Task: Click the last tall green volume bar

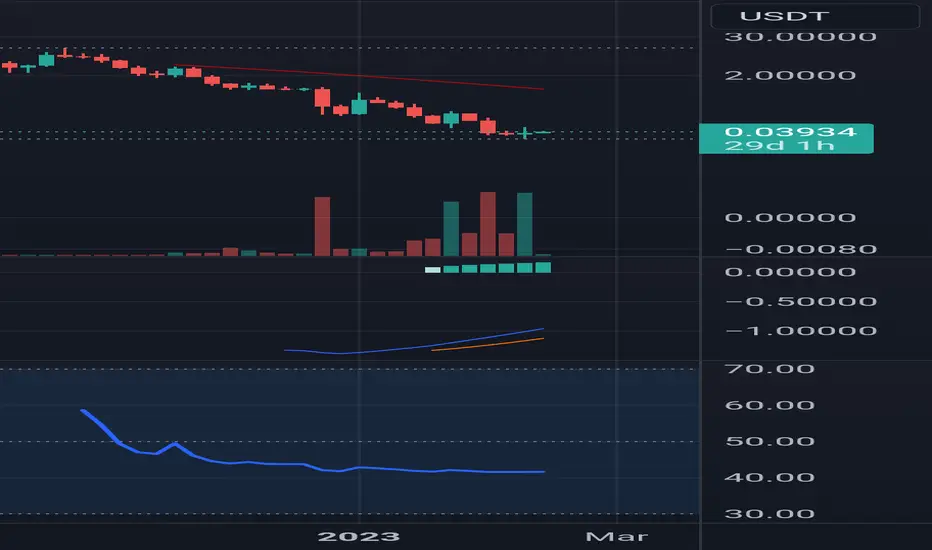Action: tap(525, 224)
